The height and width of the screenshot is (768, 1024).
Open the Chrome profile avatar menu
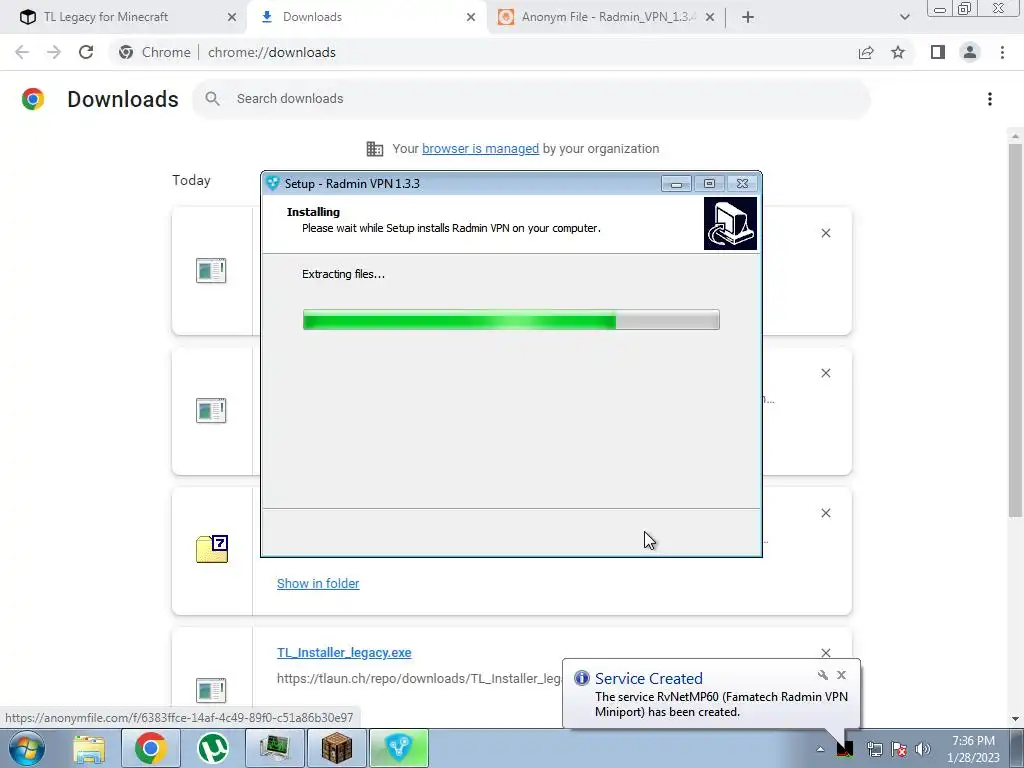970,52
